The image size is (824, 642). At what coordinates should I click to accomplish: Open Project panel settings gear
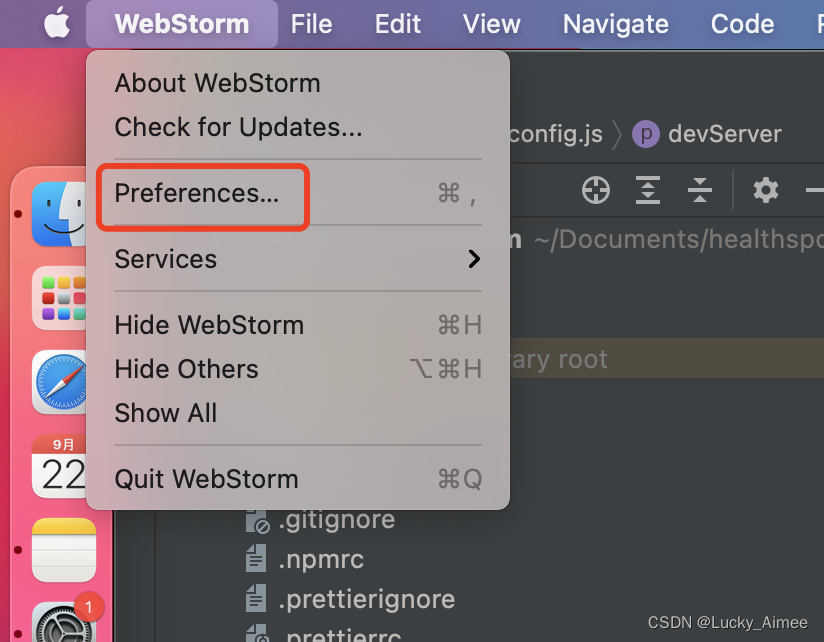(765, 189)
